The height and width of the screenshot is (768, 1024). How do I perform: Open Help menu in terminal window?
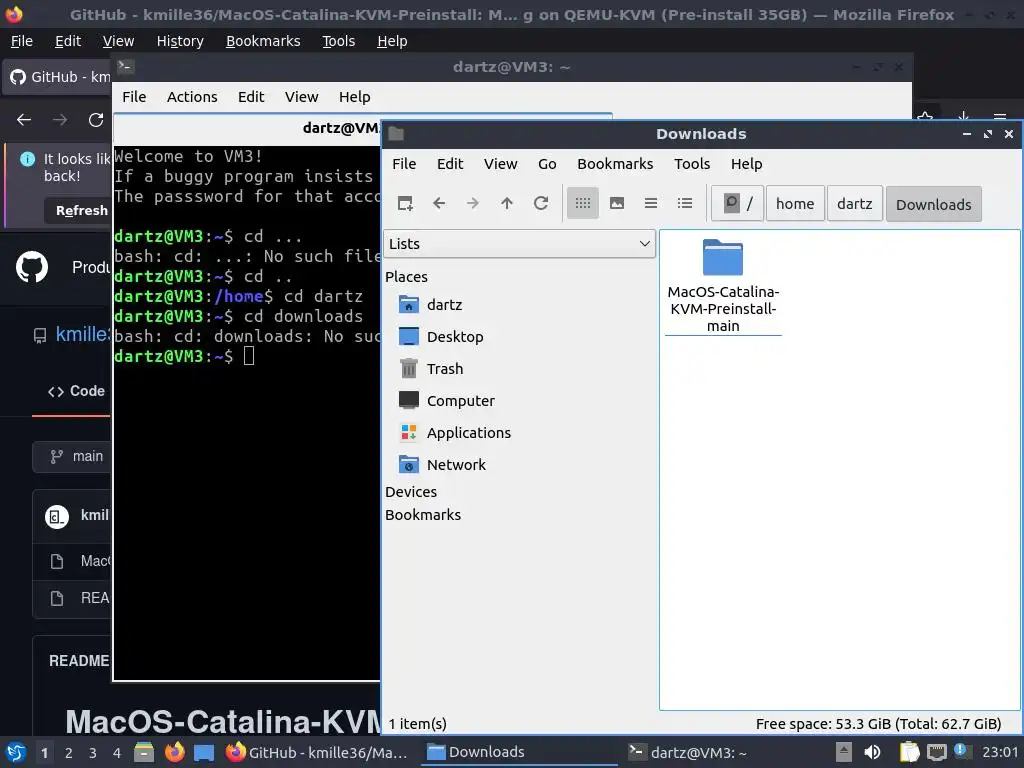pyautogui.click(x=354, y=97)
